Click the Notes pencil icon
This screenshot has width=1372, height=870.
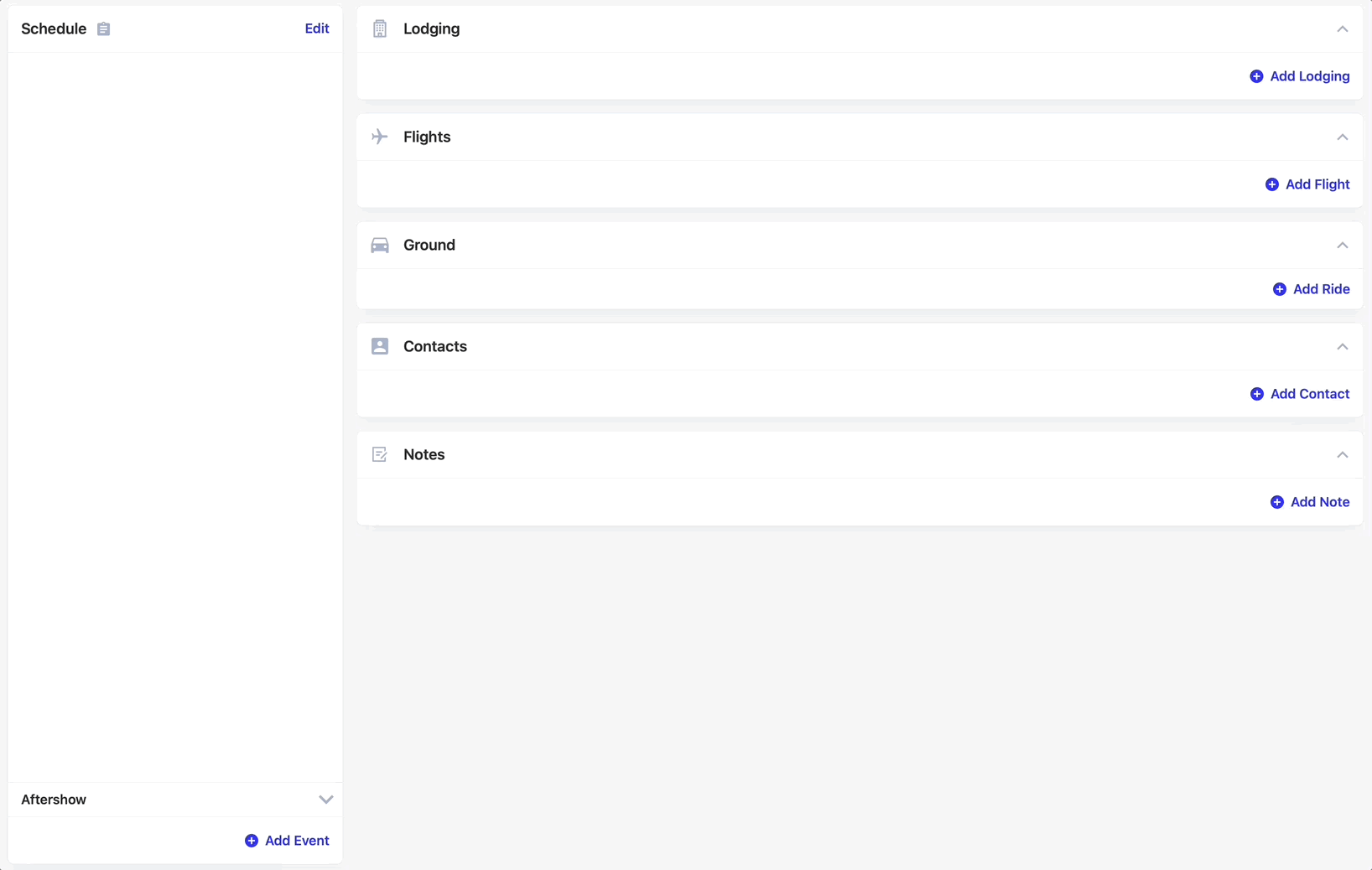pyautogui.click(x=380, y=453)
